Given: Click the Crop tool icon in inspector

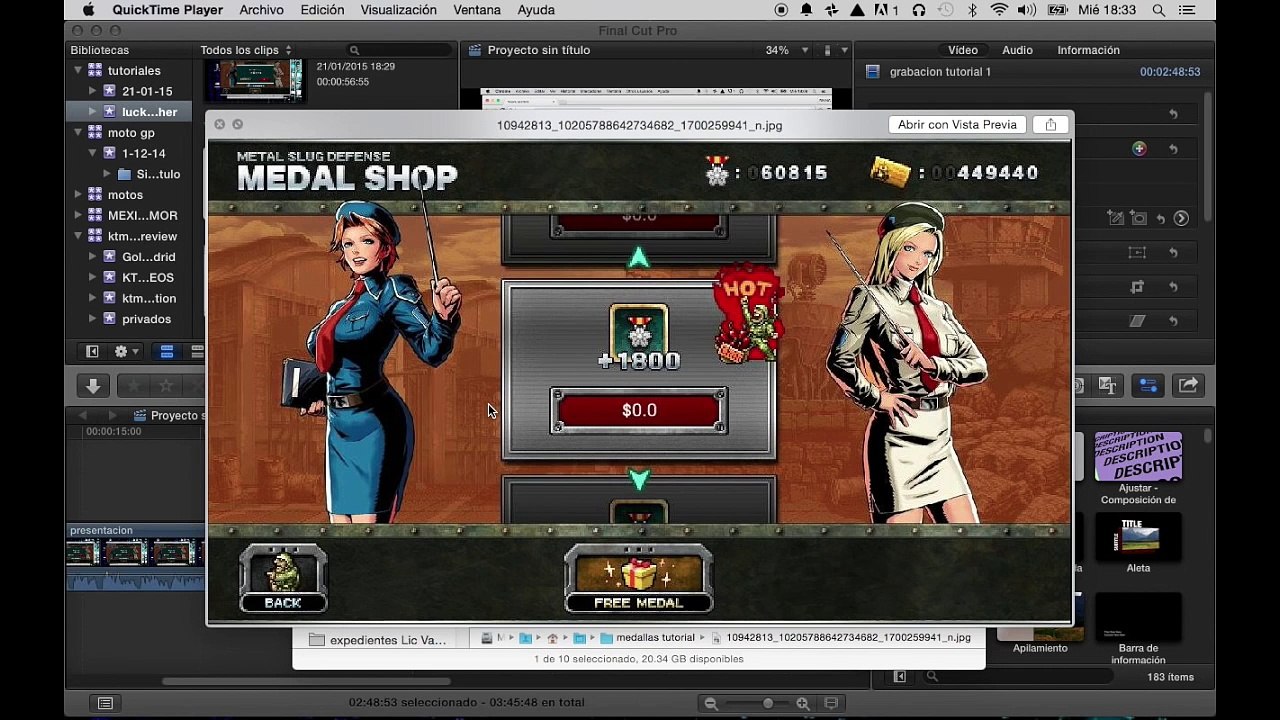Looking at the screenshot, I should coord(1137,287).
